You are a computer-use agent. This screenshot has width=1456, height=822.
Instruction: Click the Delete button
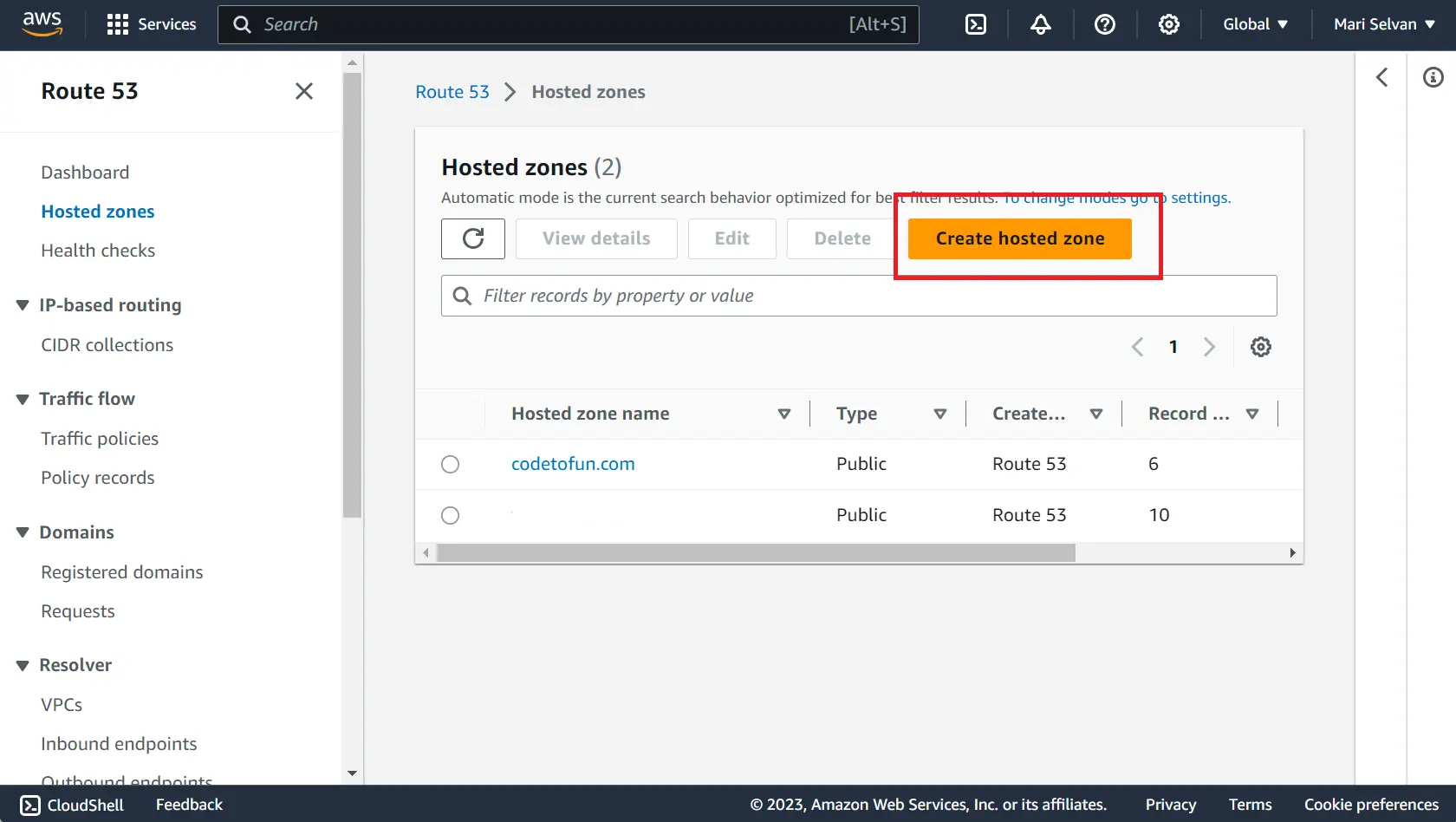coord(842,238)
